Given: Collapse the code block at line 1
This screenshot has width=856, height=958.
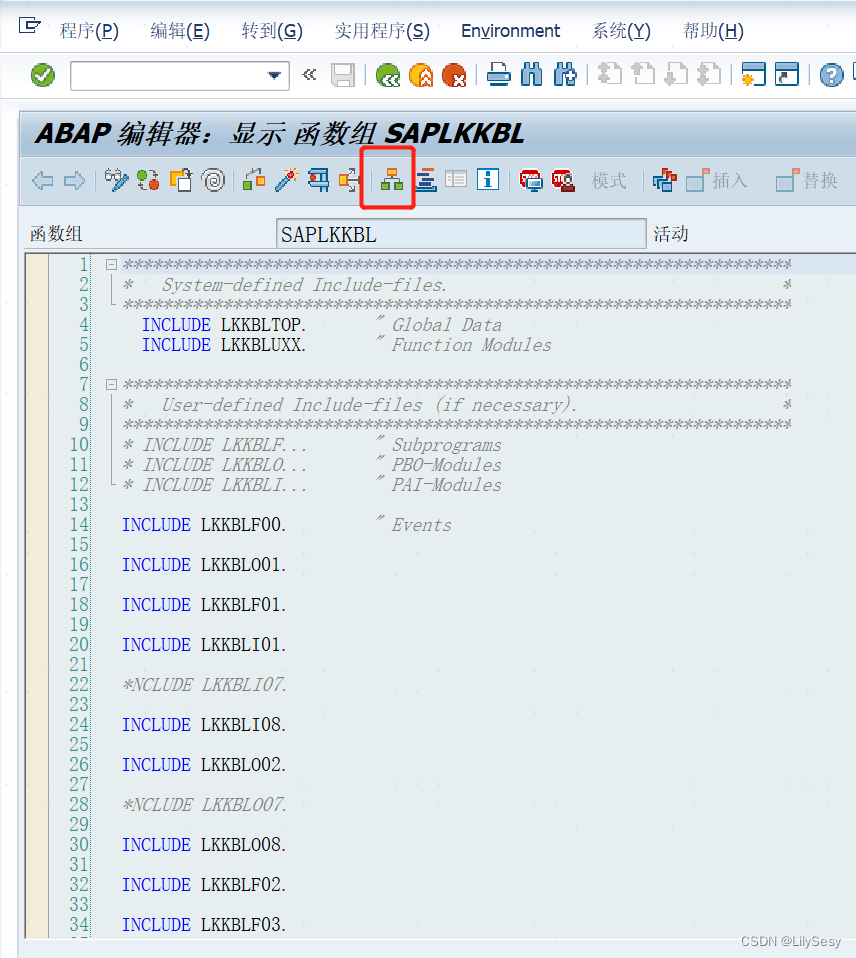Looking at the screenshot, I should pyautogui.click(x=110, y=264).
